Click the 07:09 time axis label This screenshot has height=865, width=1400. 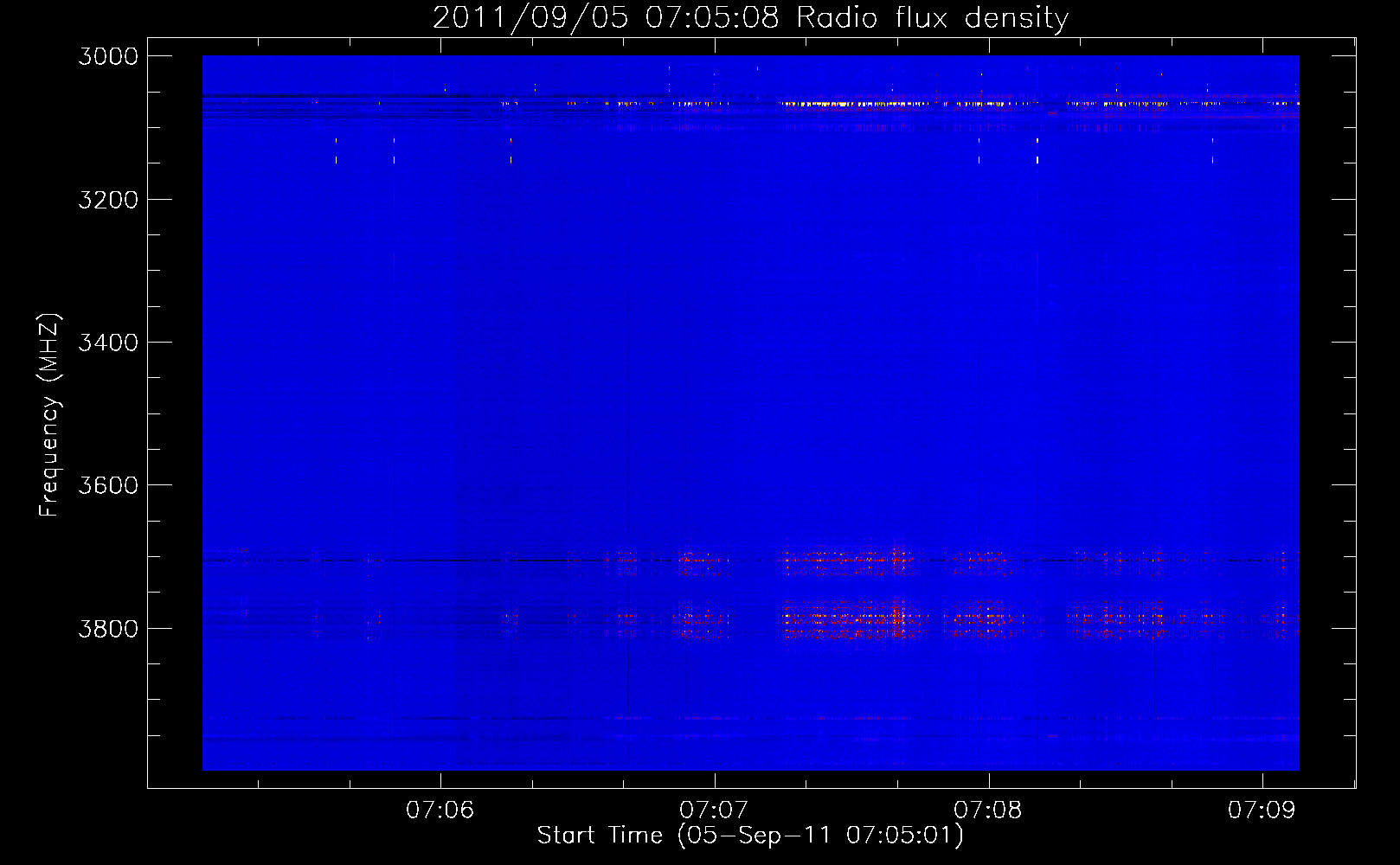tap(1262, 811)
